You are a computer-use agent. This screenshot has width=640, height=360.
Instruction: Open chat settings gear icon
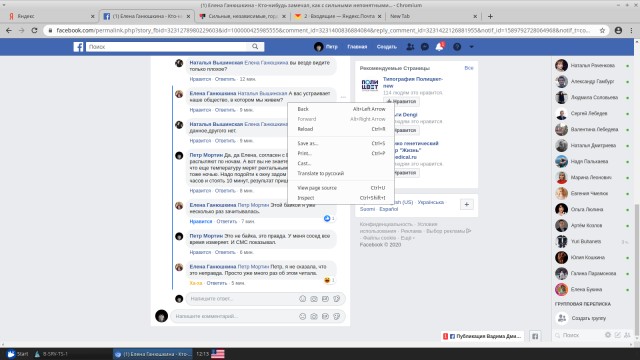coord(608,335)
